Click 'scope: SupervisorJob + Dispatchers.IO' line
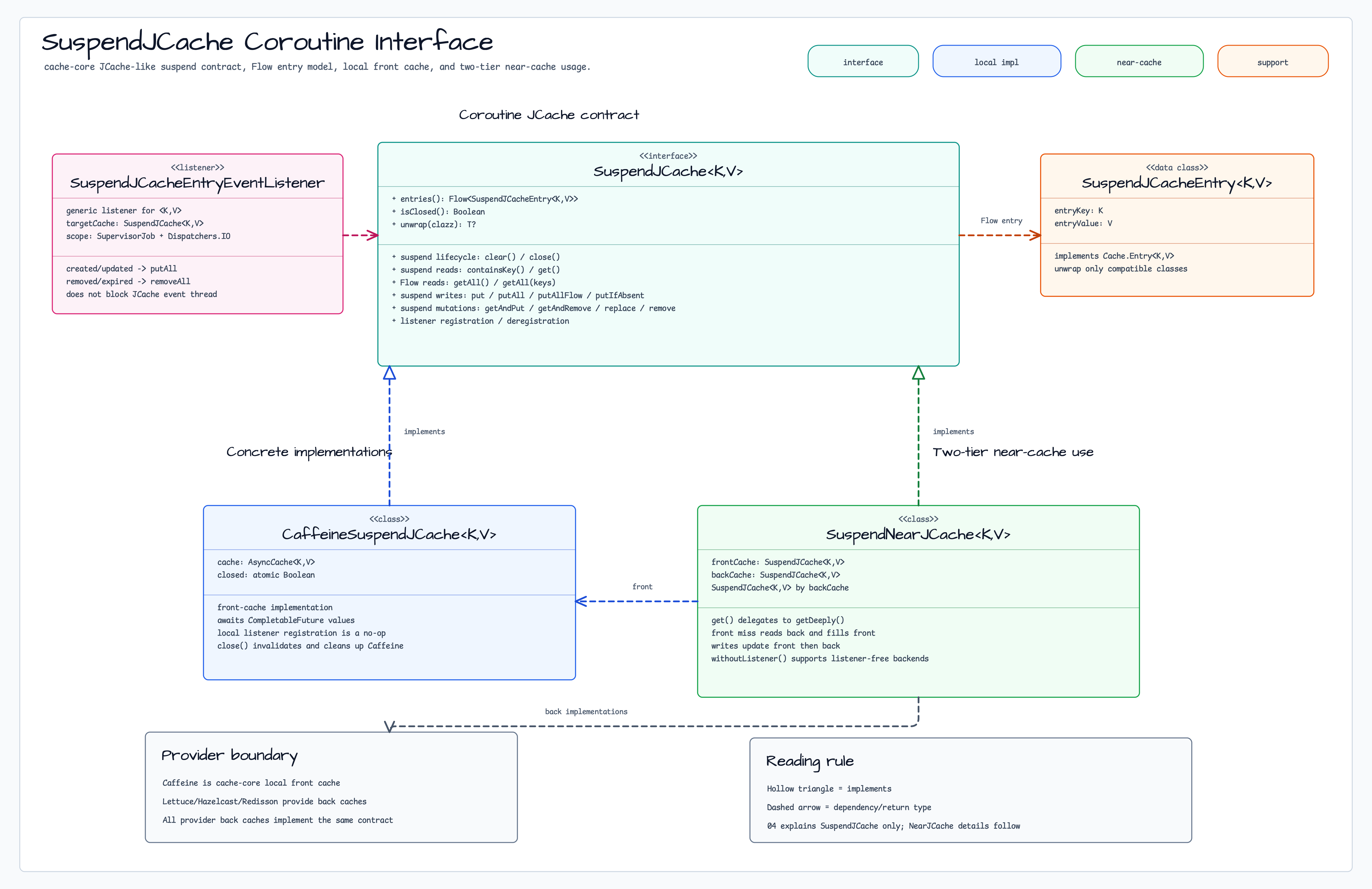This screenshot has height=889, width=1372. pos(148,236)
